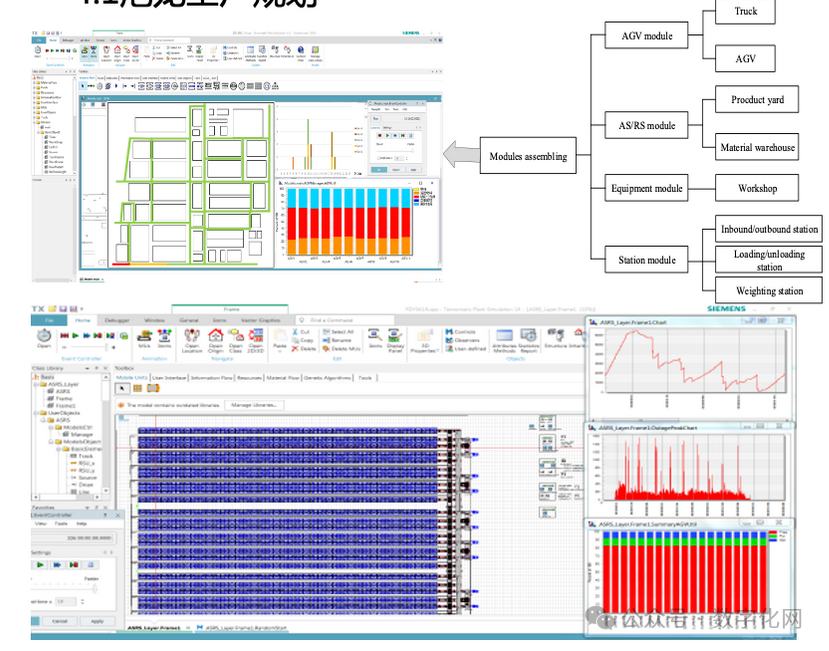Viewport: 829px width, 651px height.
Task: Click the Open Origin icon in the lower ribbon
Action: click(215, 338)
